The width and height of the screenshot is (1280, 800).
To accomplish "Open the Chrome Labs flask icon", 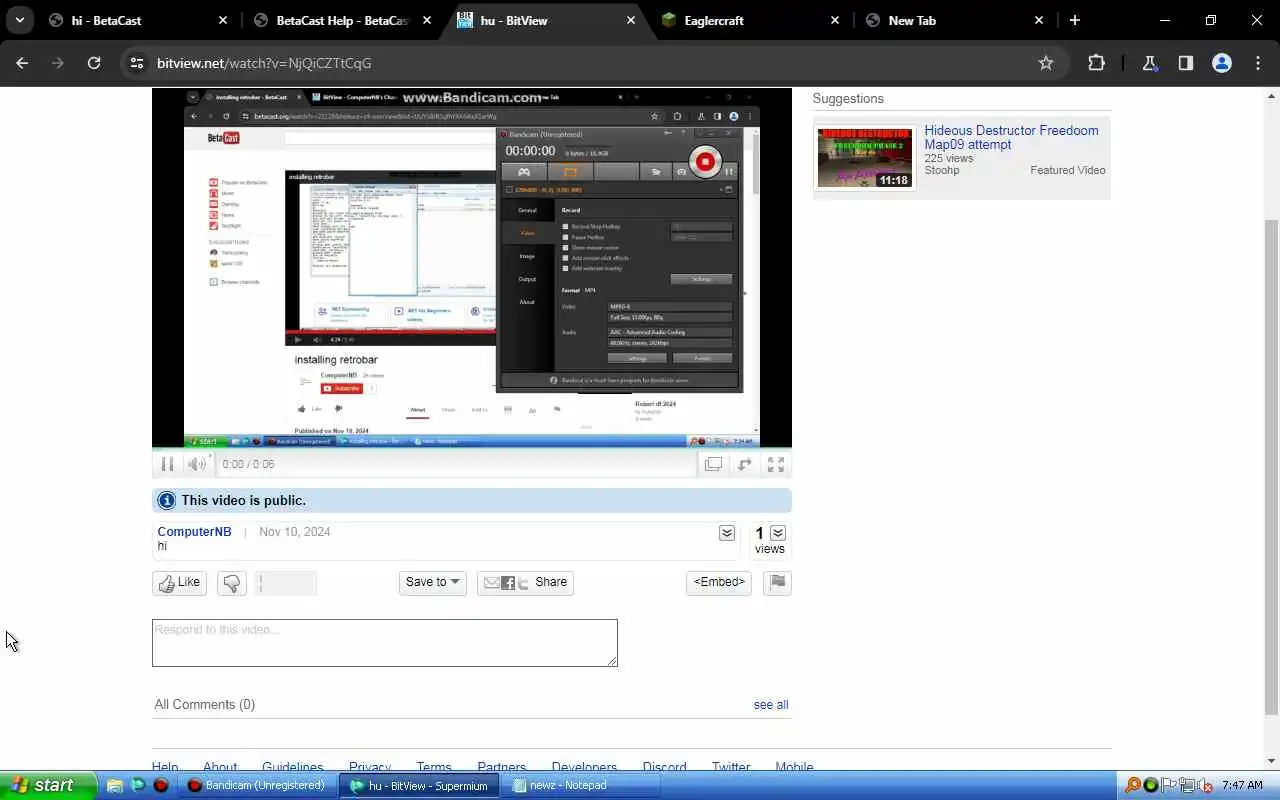I will click(x=1150, y=63).
